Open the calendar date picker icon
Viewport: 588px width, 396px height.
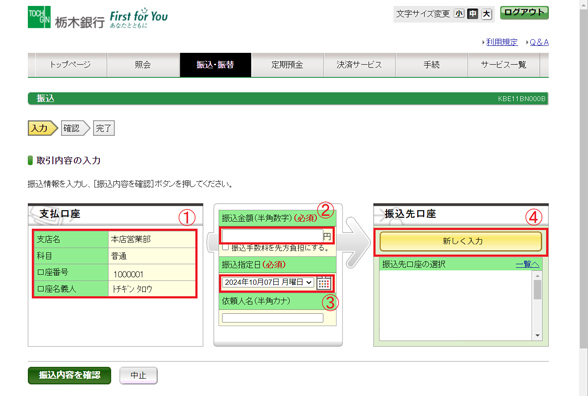[x=324, y=283]
